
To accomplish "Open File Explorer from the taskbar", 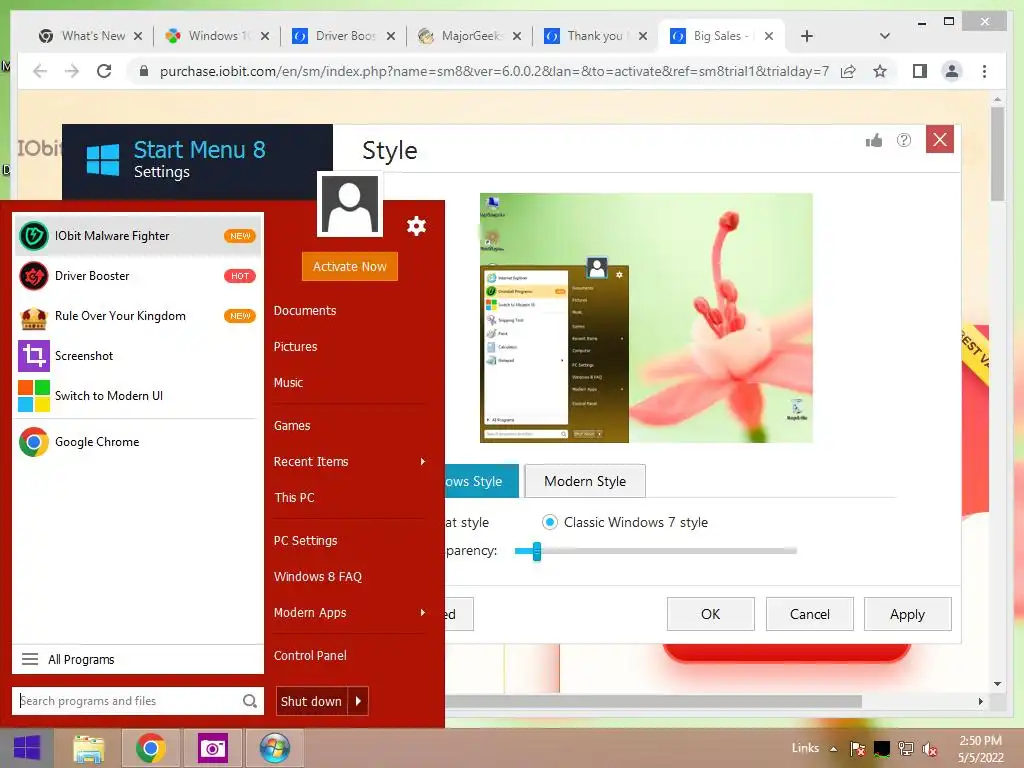I will coord(89,748).
